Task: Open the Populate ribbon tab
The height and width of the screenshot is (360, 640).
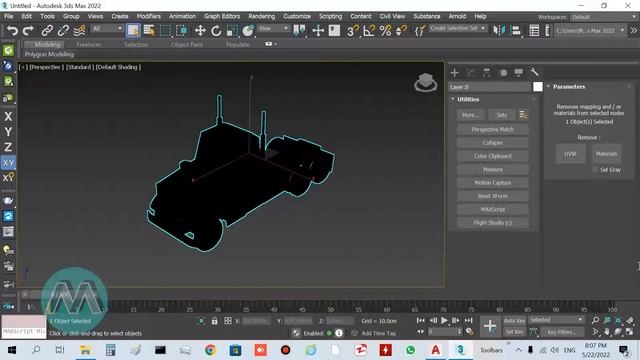Action: [238, 44]
